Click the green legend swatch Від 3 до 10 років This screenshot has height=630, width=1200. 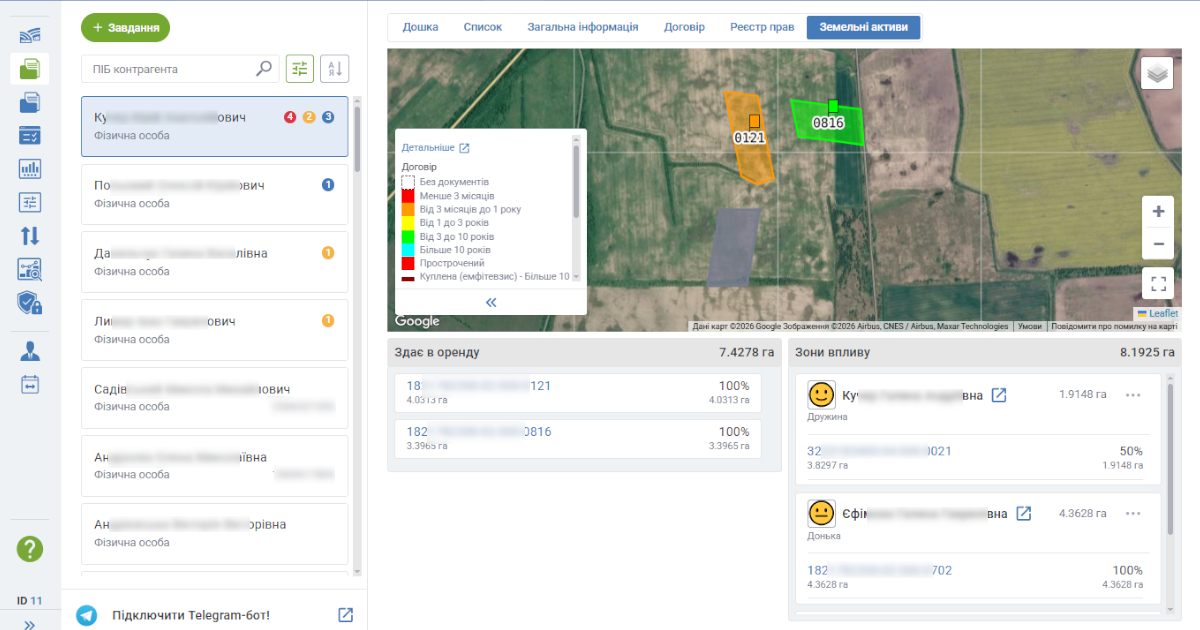pos(408,236)
